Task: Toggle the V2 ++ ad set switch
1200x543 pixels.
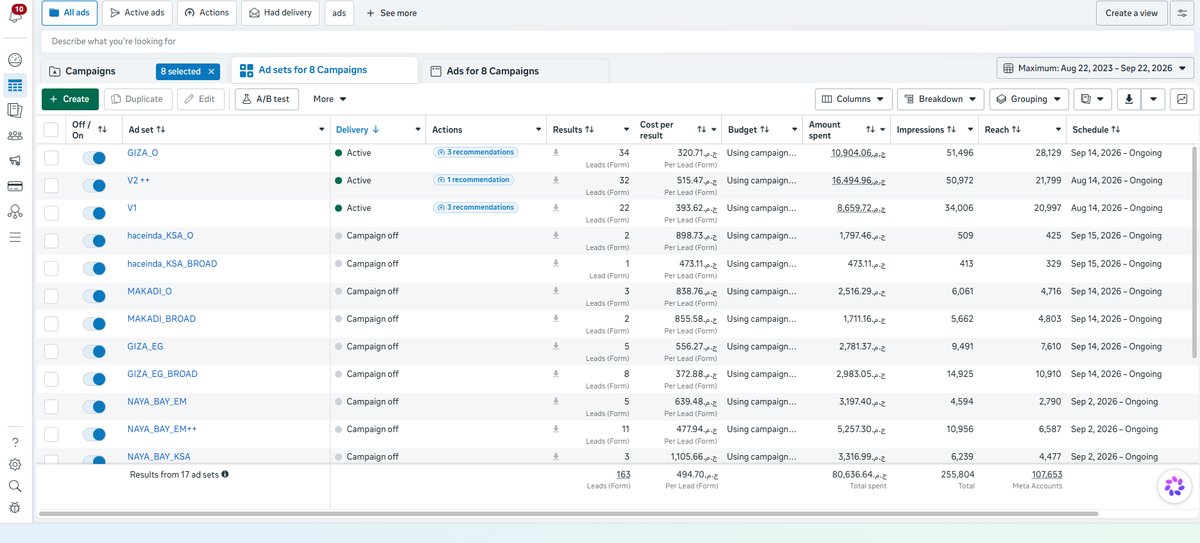Action: click(94, 185)
